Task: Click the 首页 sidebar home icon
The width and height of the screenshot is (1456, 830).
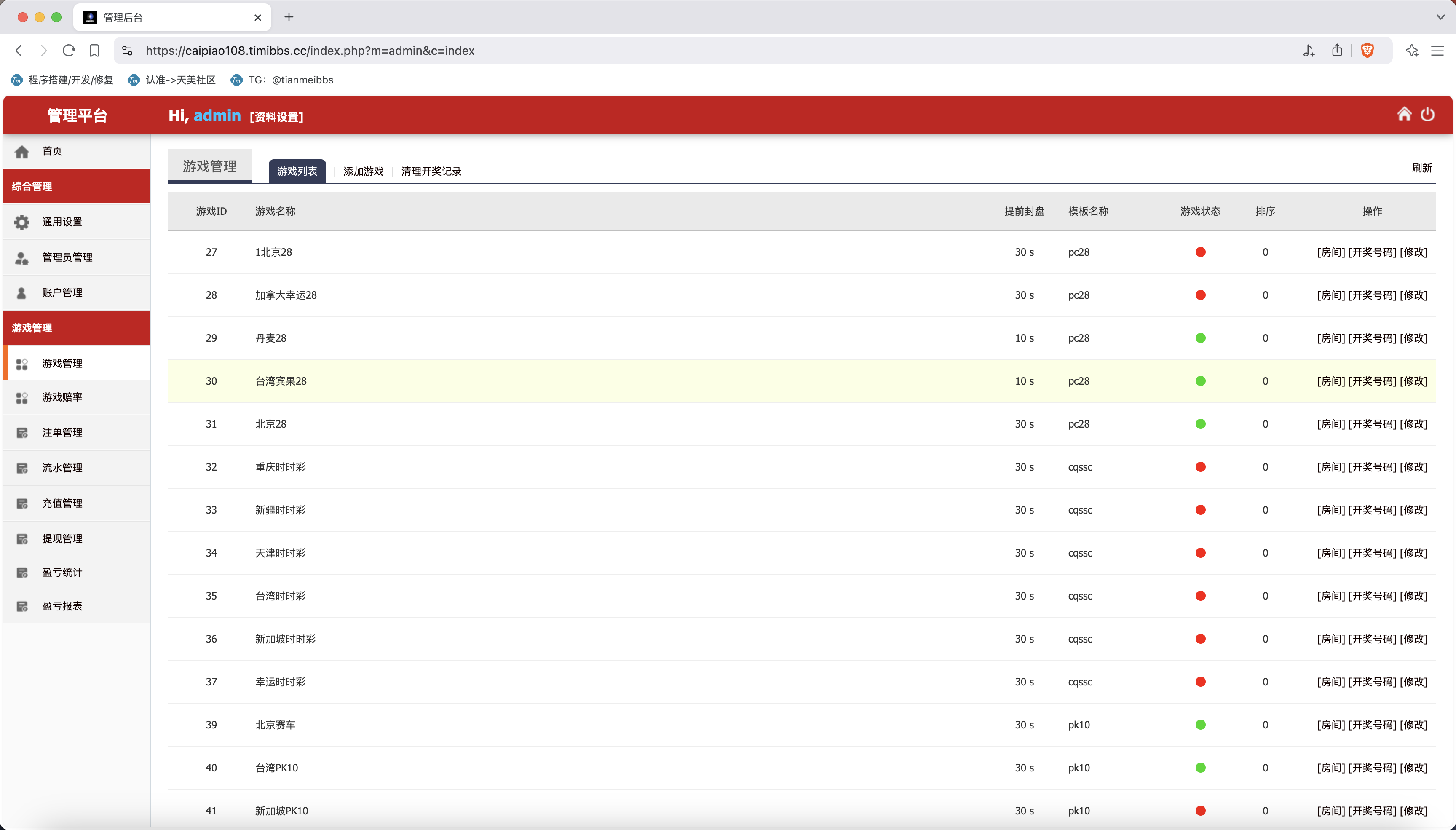Action: (21, 152)
